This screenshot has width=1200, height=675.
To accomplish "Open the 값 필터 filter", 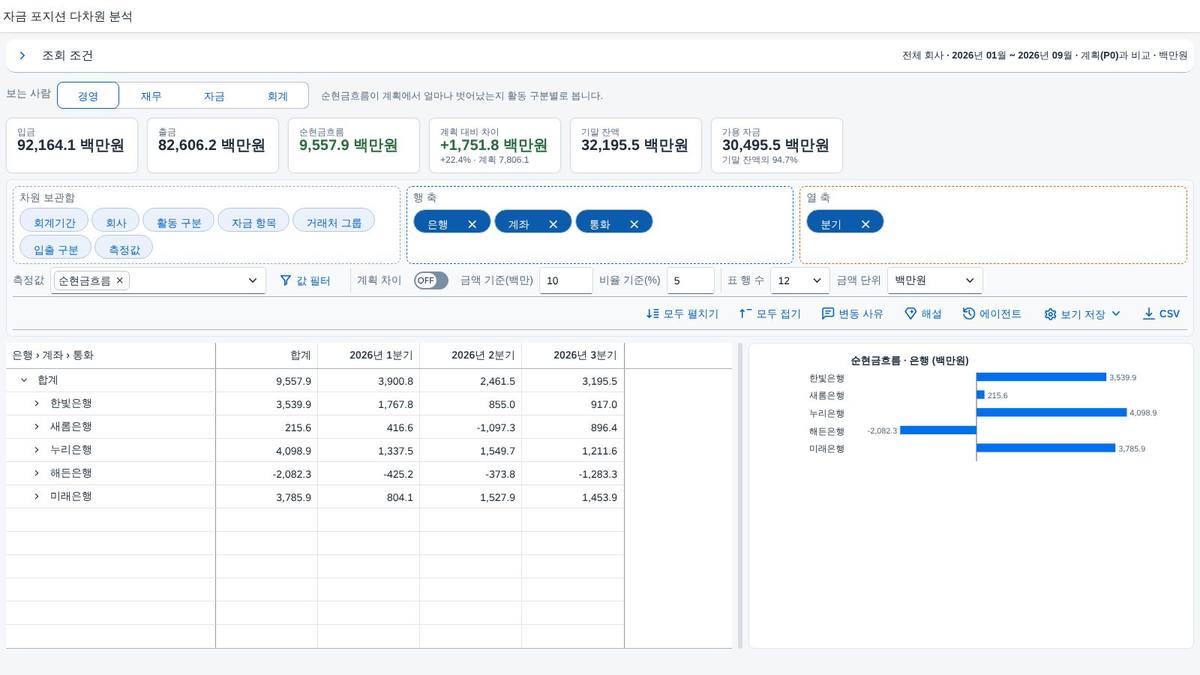I will pyautogui.click(x=305, y=281).
